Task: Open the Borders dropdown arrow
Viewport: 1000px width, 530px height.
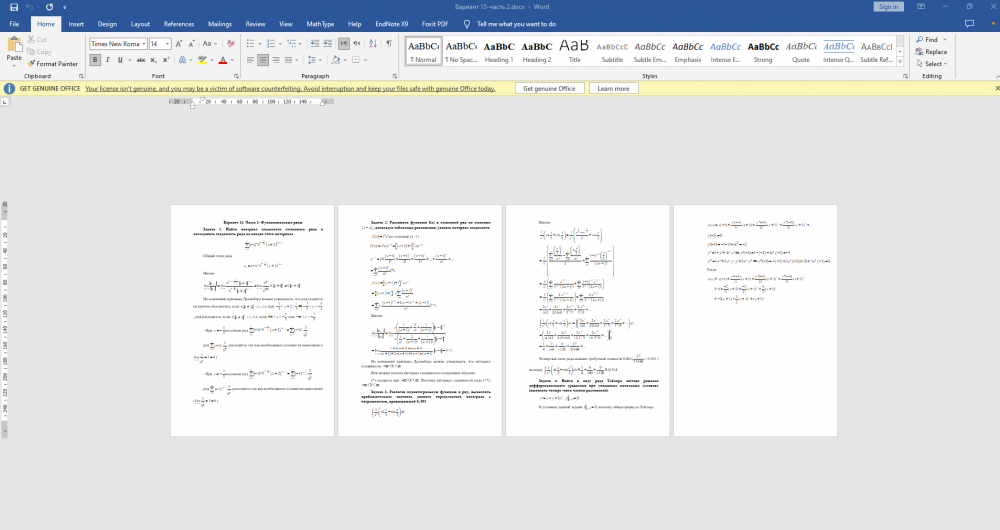Action: [x=365, y=60]
